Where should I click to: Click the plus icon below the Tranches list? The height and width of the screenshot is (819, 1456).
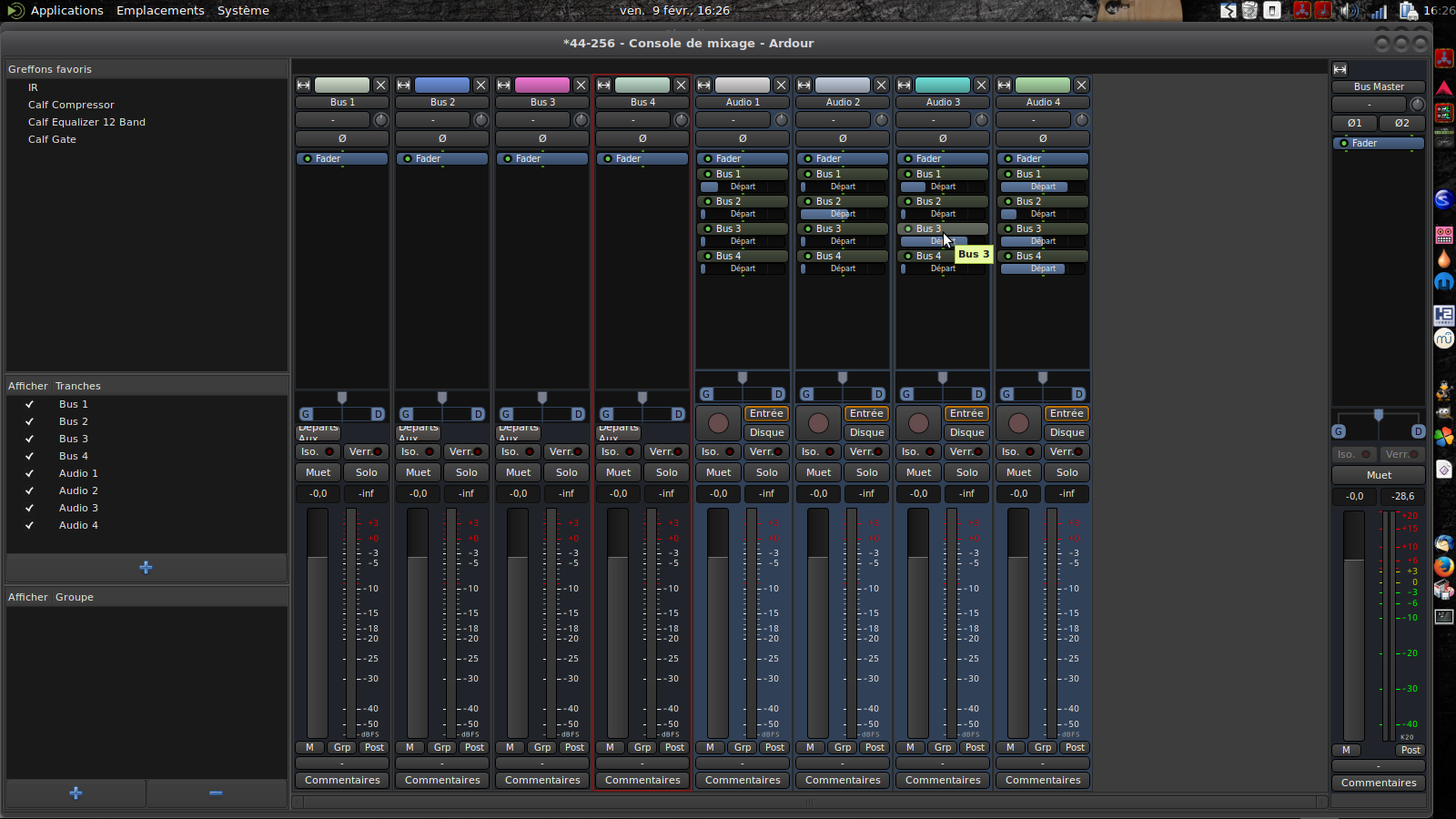click(x=146, y=567)
